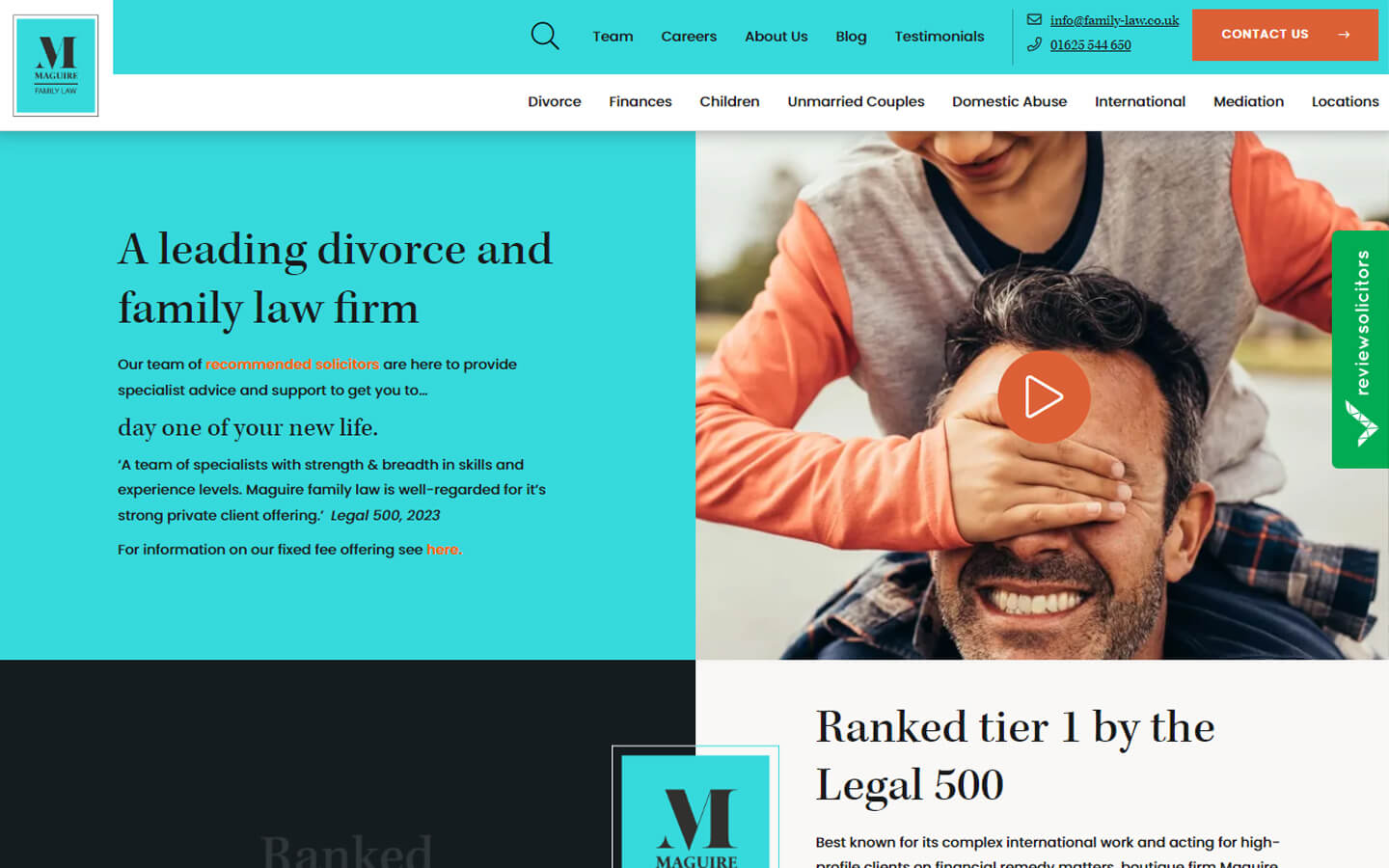1389x868 pixels.
Task: Call 01625 544 650 link
Action: (1090, 45)
